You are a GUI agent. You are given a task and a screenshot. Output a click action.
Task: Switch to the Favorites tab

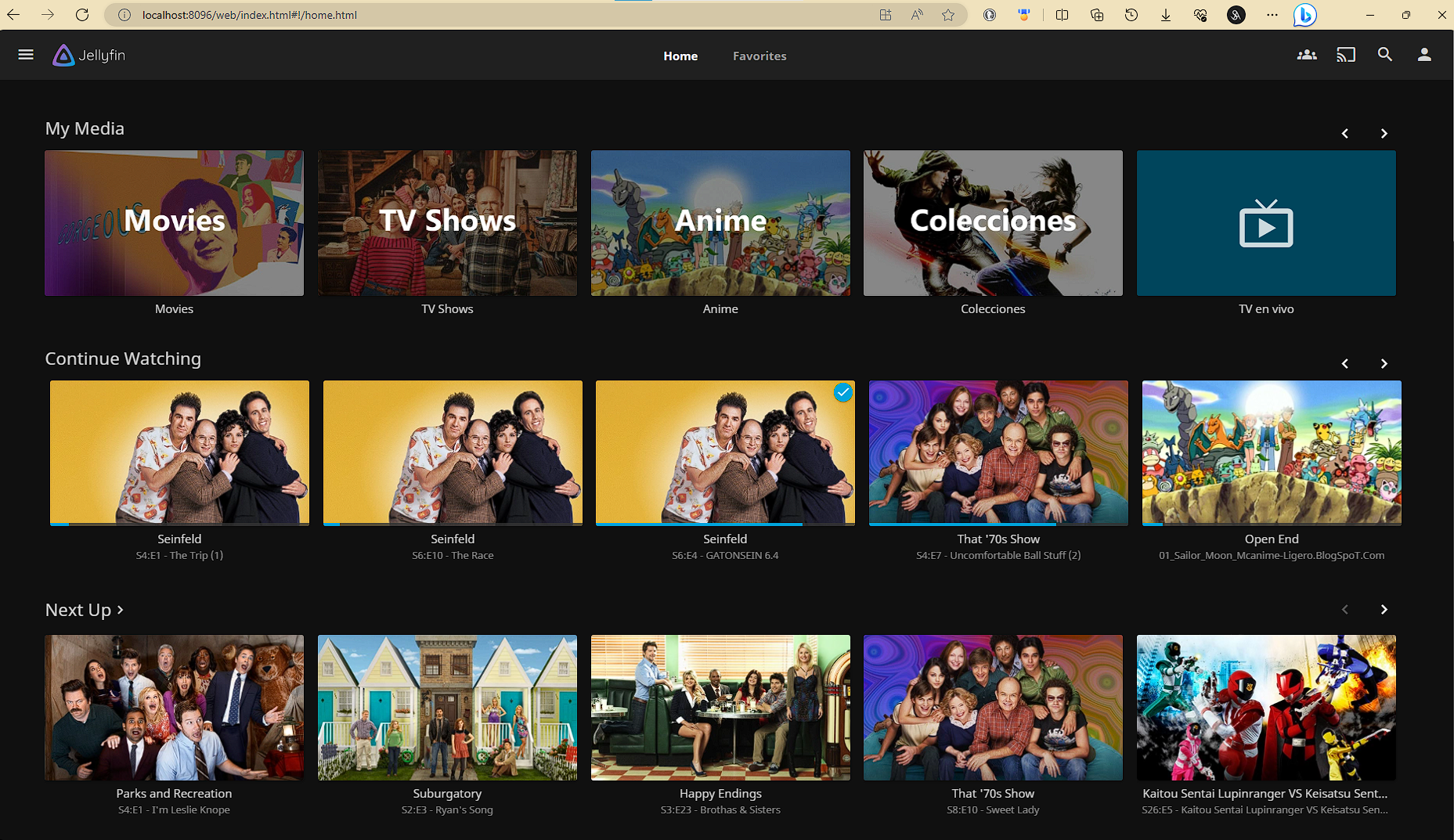(759, 56)
